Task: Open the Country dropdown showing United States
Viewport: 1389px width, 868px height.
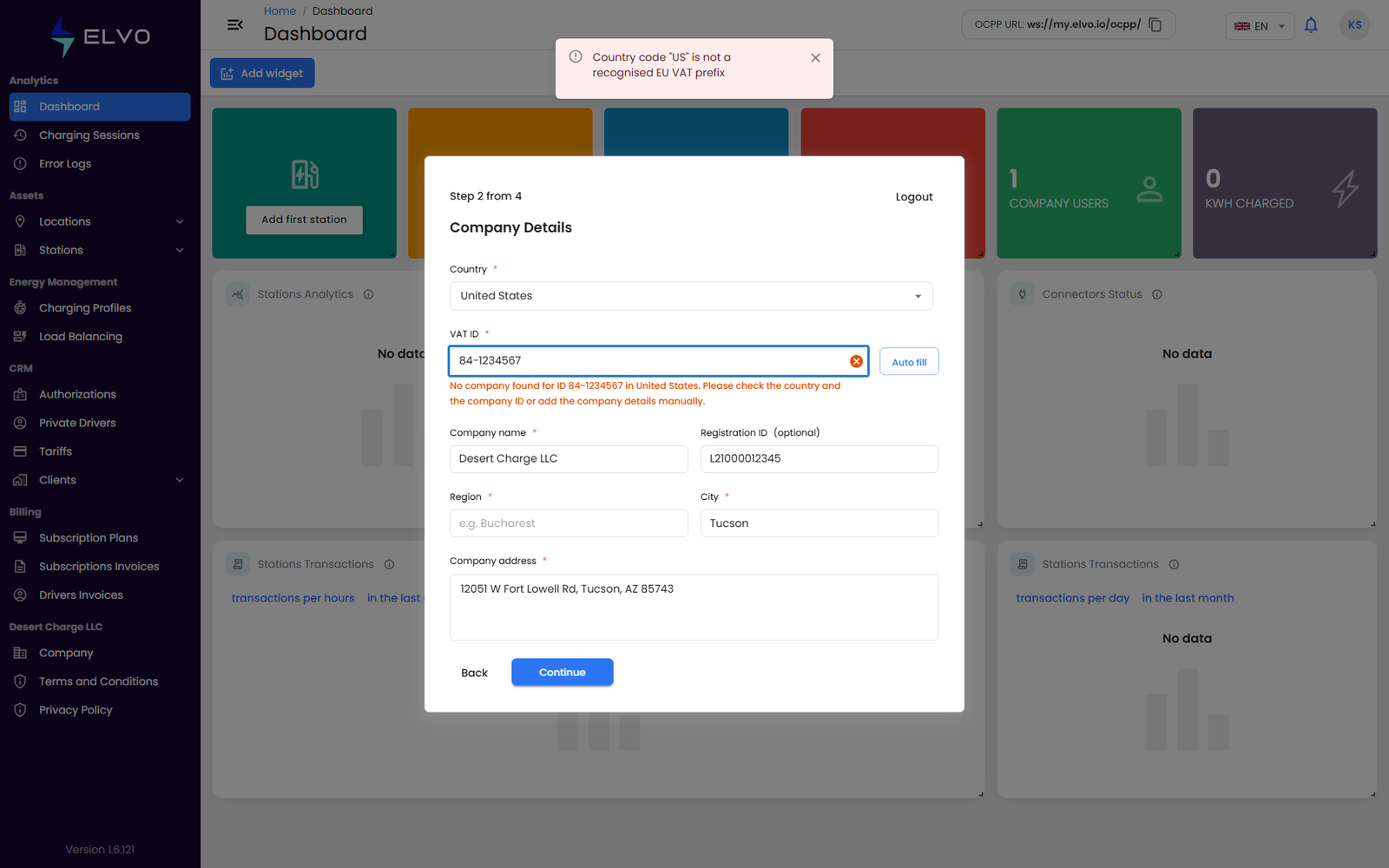Action: tap(691, 296)
